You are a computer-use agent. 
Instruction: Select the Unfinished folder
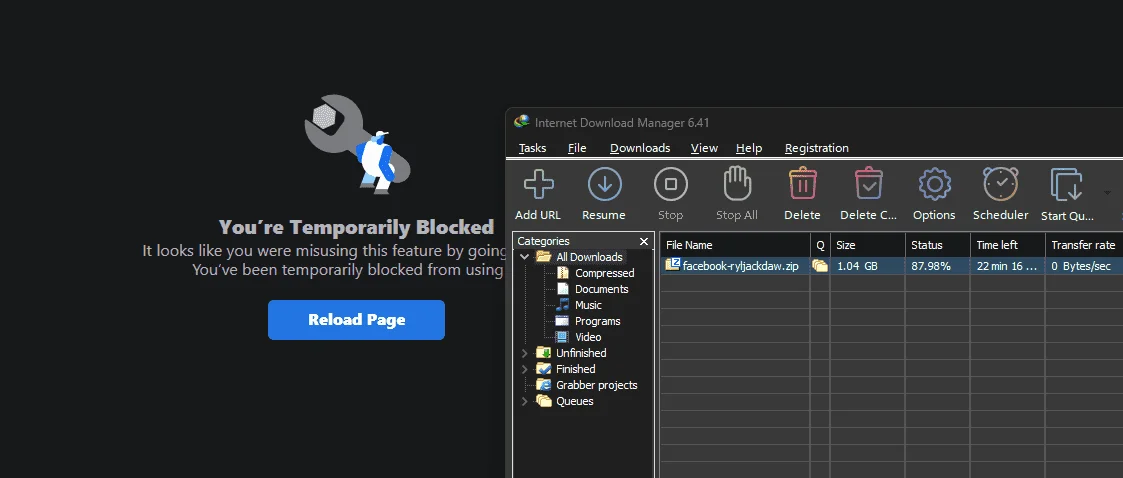pyautogui.click(x=581, y=353)
